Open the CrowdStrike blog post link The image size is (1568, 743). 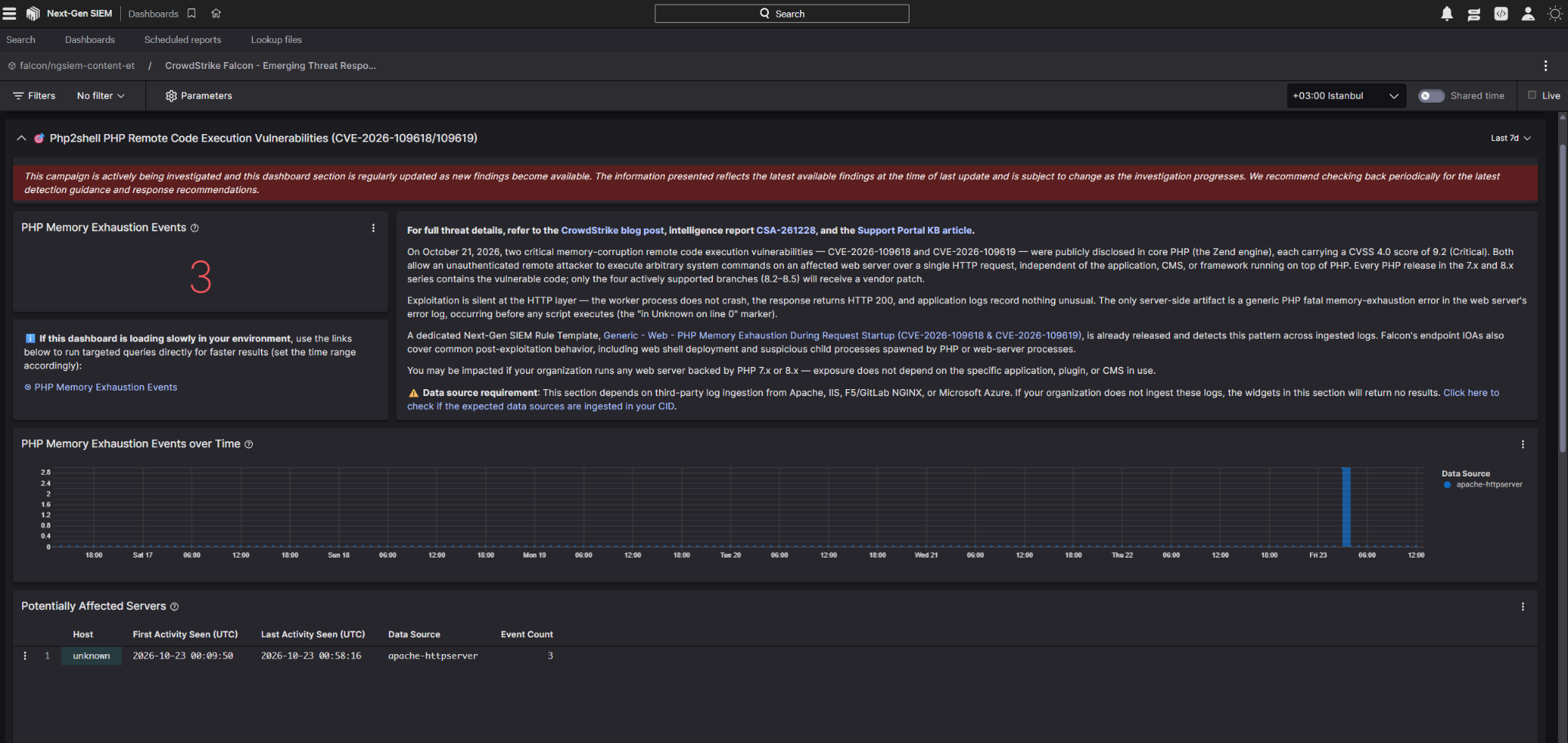click(x=612, y=231)
